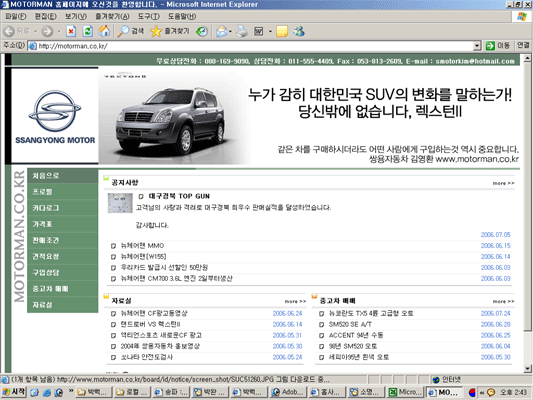Viewport: 533px width, 400px height.
Task: Click the Edit document icon
Action: coord(258,31)
